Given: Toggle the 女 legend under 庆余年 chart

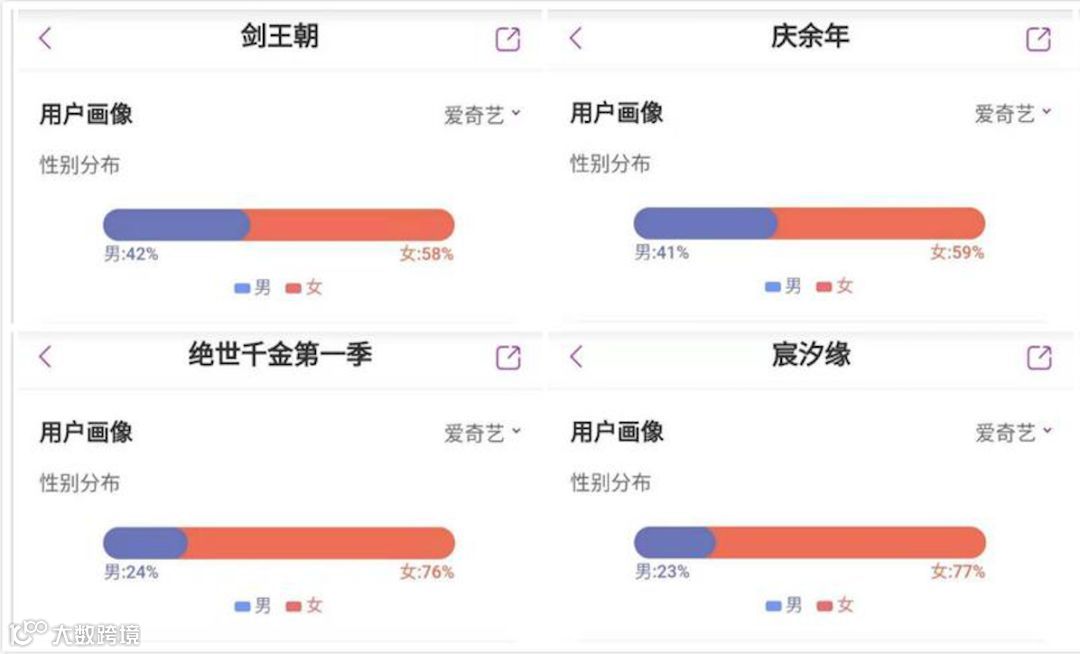Looking at the screenshot, I should [836, 286].
